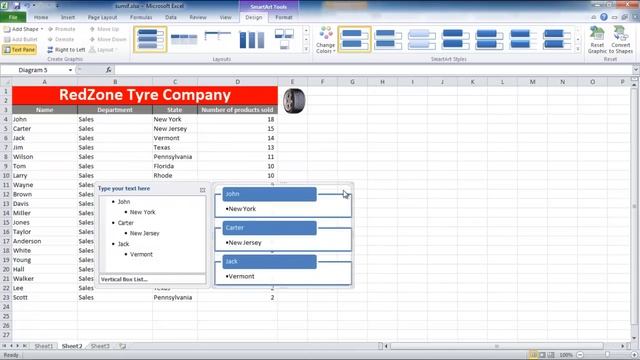Click the RedZone Tyre Company title cell

pyautogui.click(x=145, y=95)
